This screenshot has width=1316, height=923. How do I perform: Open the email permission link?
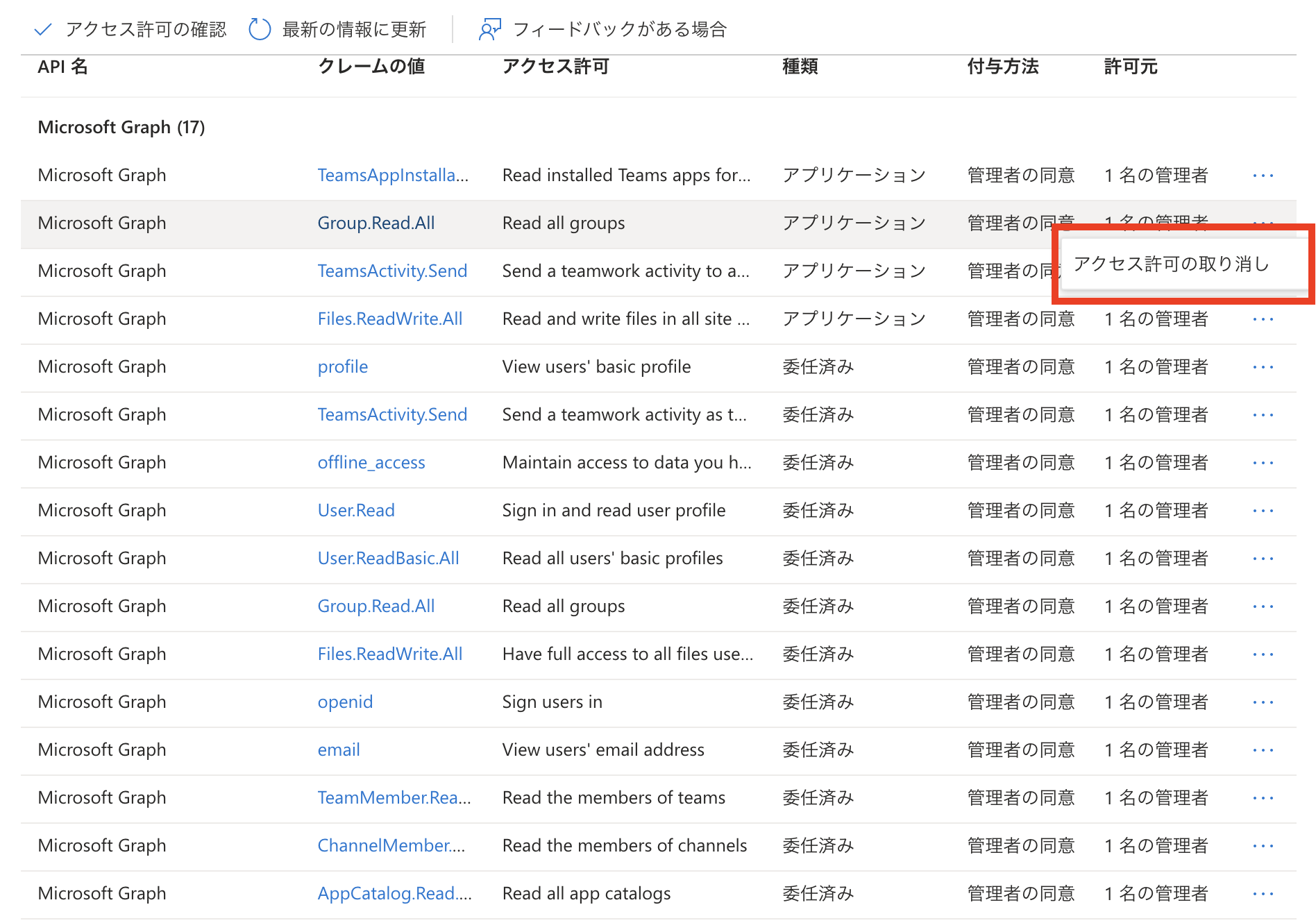click(339, 750)
